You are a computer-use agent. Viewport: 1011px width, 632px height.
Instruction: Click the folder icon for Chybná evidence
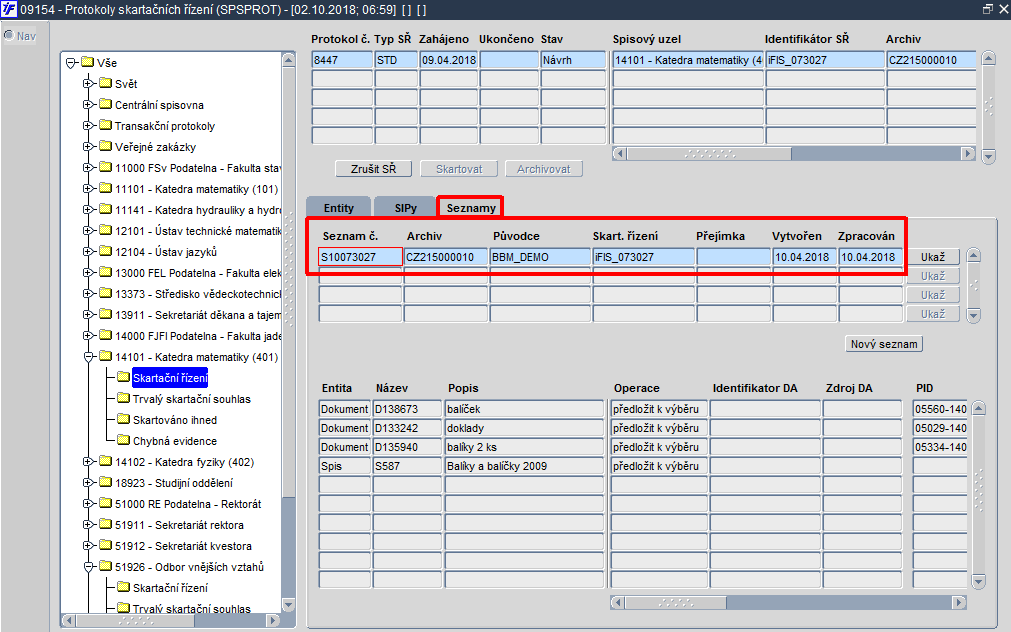(124, 441)
